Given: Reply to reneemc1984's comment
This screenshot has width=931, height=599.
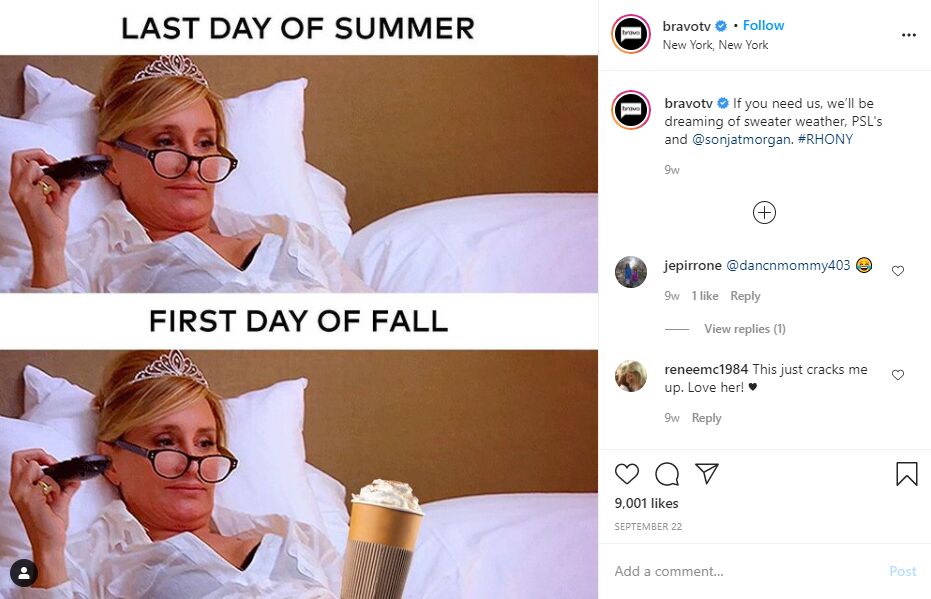Looking at the screenshot, I should [x=707, y=418].
